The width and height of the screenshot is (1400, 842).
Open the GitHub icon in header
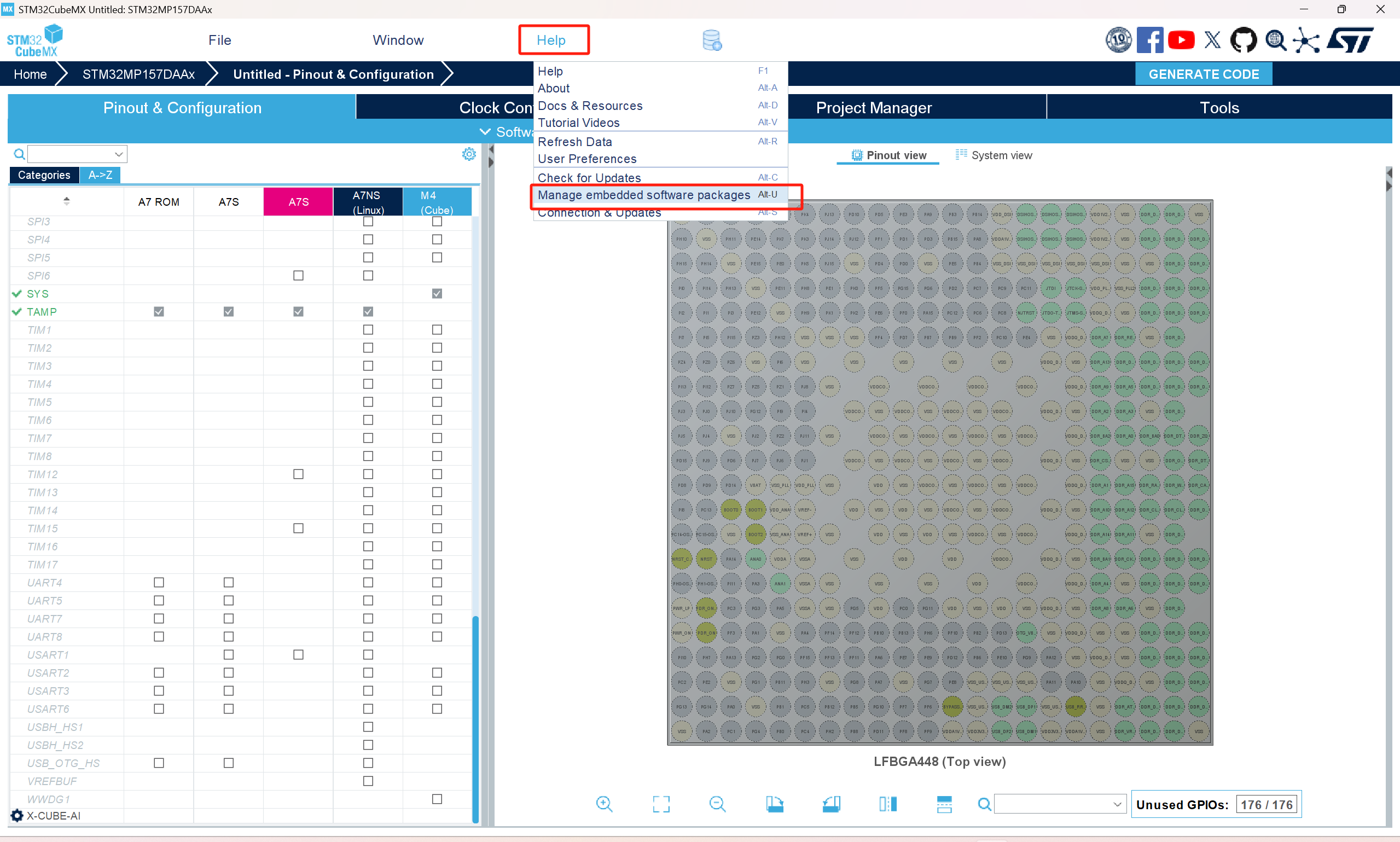1243,40
